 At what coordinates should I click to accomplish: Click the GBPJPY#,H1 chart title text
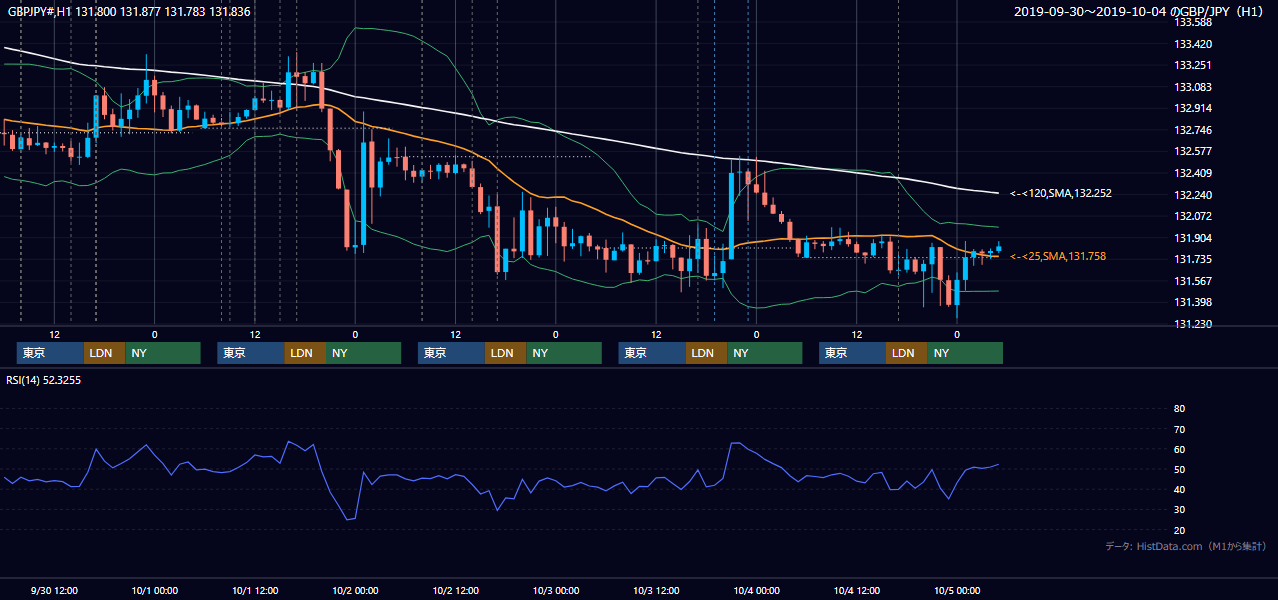click(127, 12)
